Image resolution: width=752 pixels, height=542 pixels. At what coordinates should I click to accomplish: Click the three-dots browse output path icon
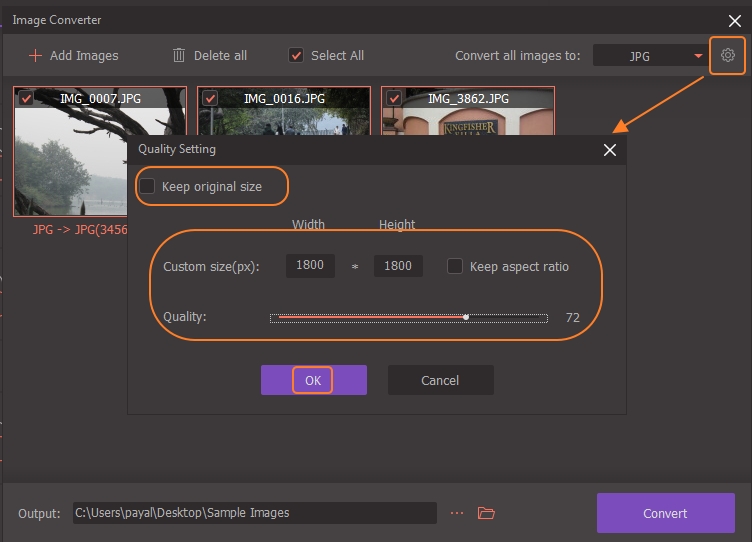457,513
